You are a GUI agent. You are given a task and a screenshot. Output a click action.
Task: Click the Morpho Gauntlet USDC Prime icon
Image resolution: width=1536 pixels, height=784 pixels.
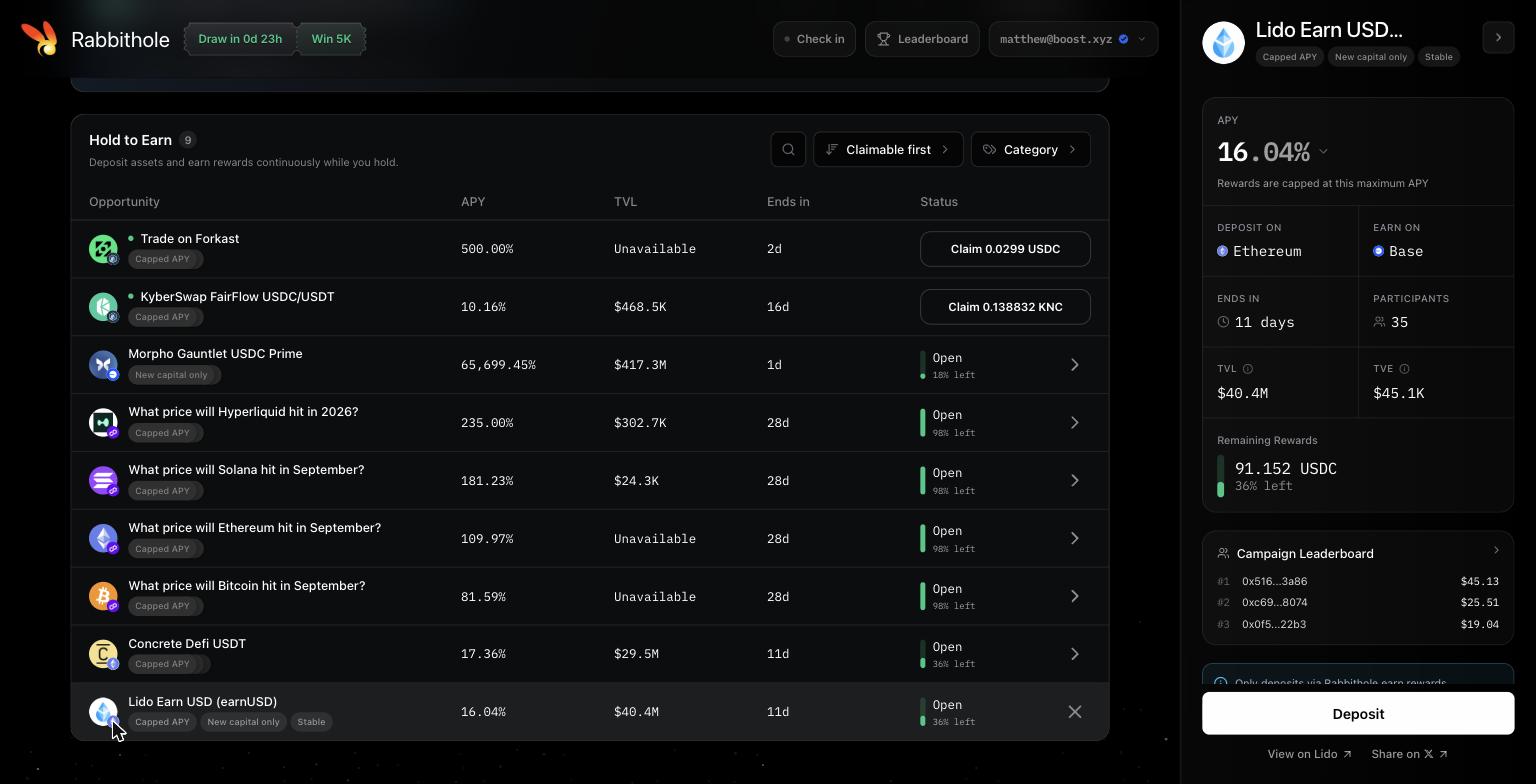tap(103, 365)
